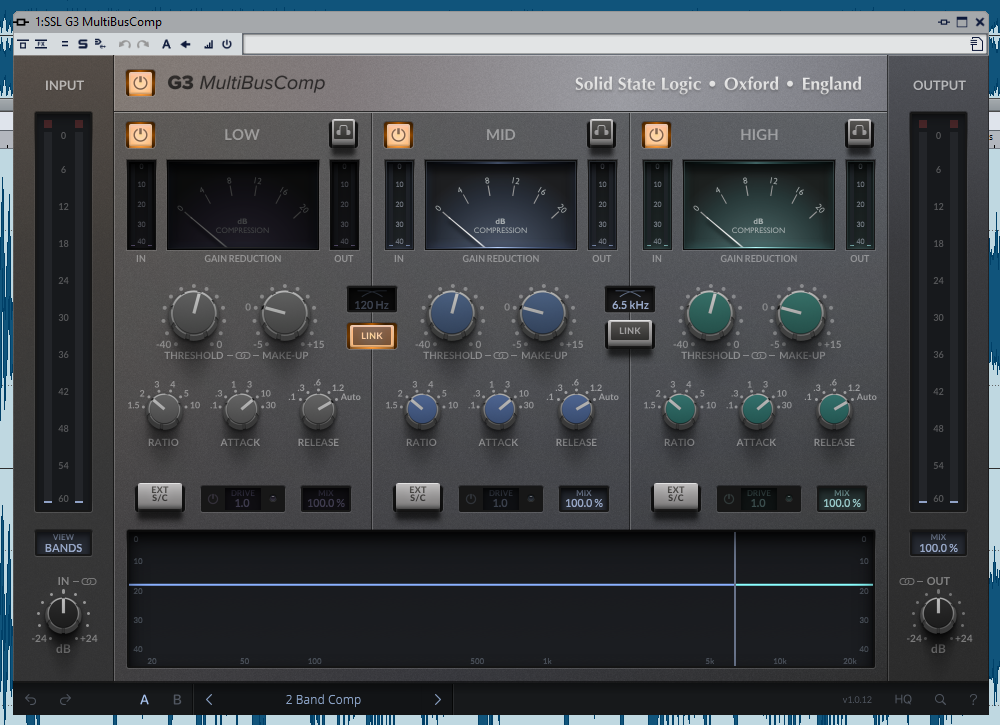Screen dimensions: 1000x725
Task: Click the plugin footer redo arrow
Action: point(65,699)
